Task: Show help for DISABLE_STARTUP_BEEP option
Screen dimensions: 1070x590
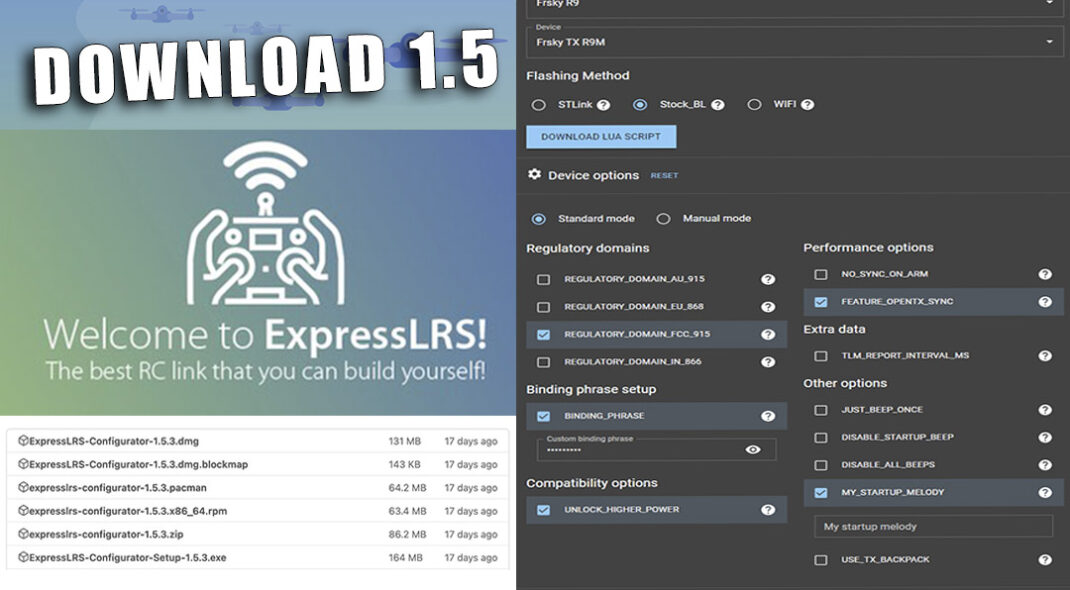Action: (x=1045, y=437)
